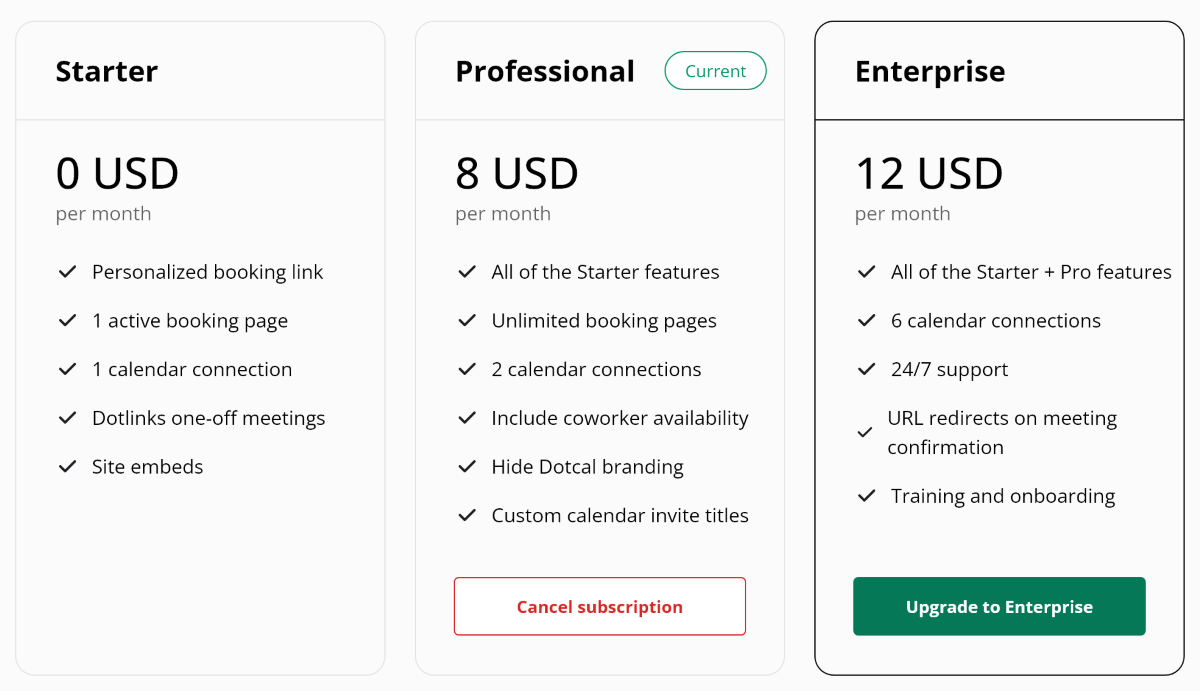Screen dimensions: 1200x691
Task: Click checkmark beside Custom calendar invite titles
Action: [x=467, y=516]
